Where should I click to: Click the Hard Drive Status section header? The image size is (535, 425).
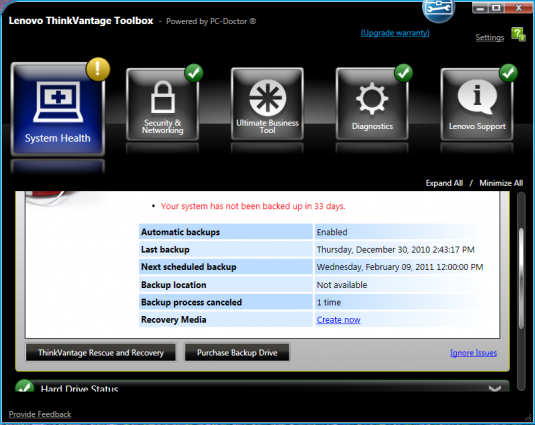click(262, 386)
